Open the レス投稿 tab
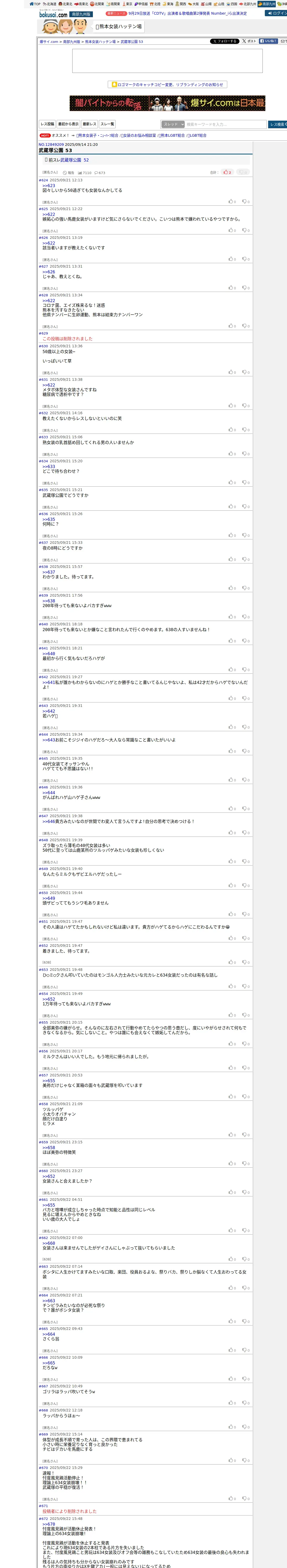Screen dimensions: 287x1568 coord(47,124)
